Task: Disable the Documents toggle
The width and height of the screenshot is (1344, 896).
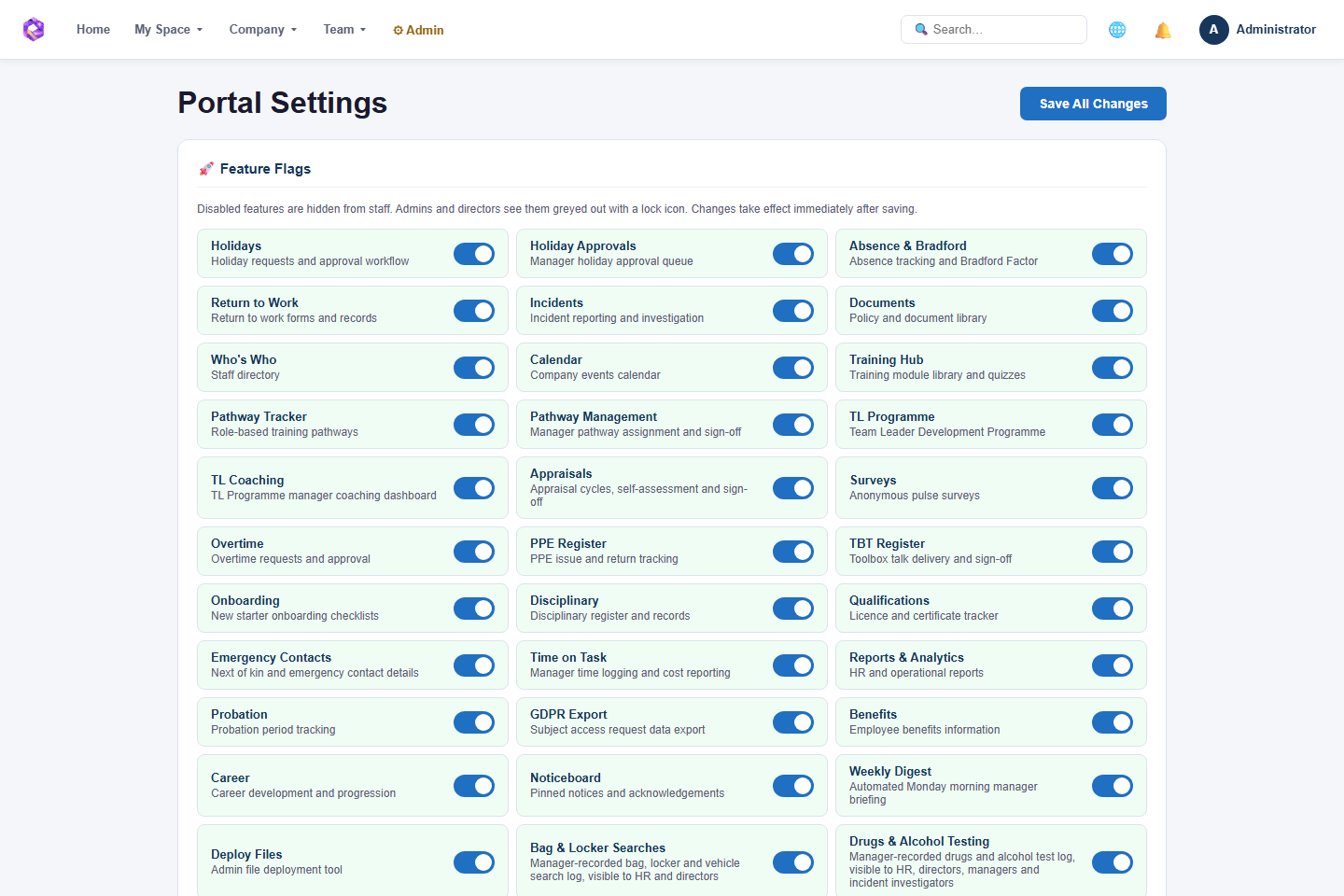Action: pos(1113,311)
